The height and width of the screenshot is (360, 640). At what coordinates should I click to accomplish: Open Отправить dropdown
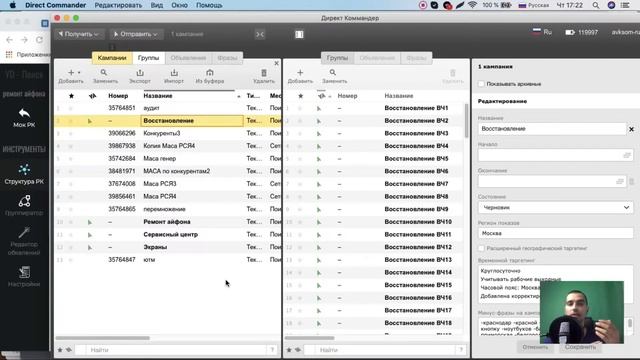click(136, 34)
